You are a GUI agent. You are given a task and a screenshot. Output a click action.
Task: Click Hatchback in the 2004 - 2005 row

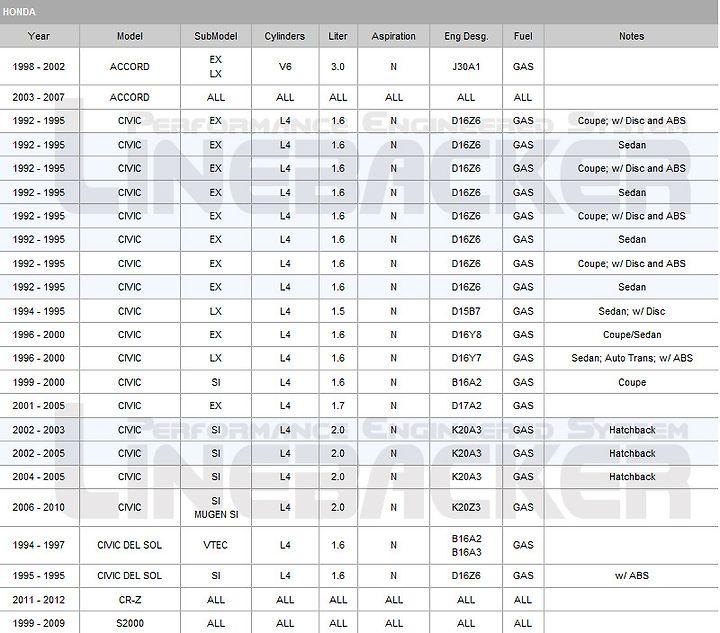point(631,477)
